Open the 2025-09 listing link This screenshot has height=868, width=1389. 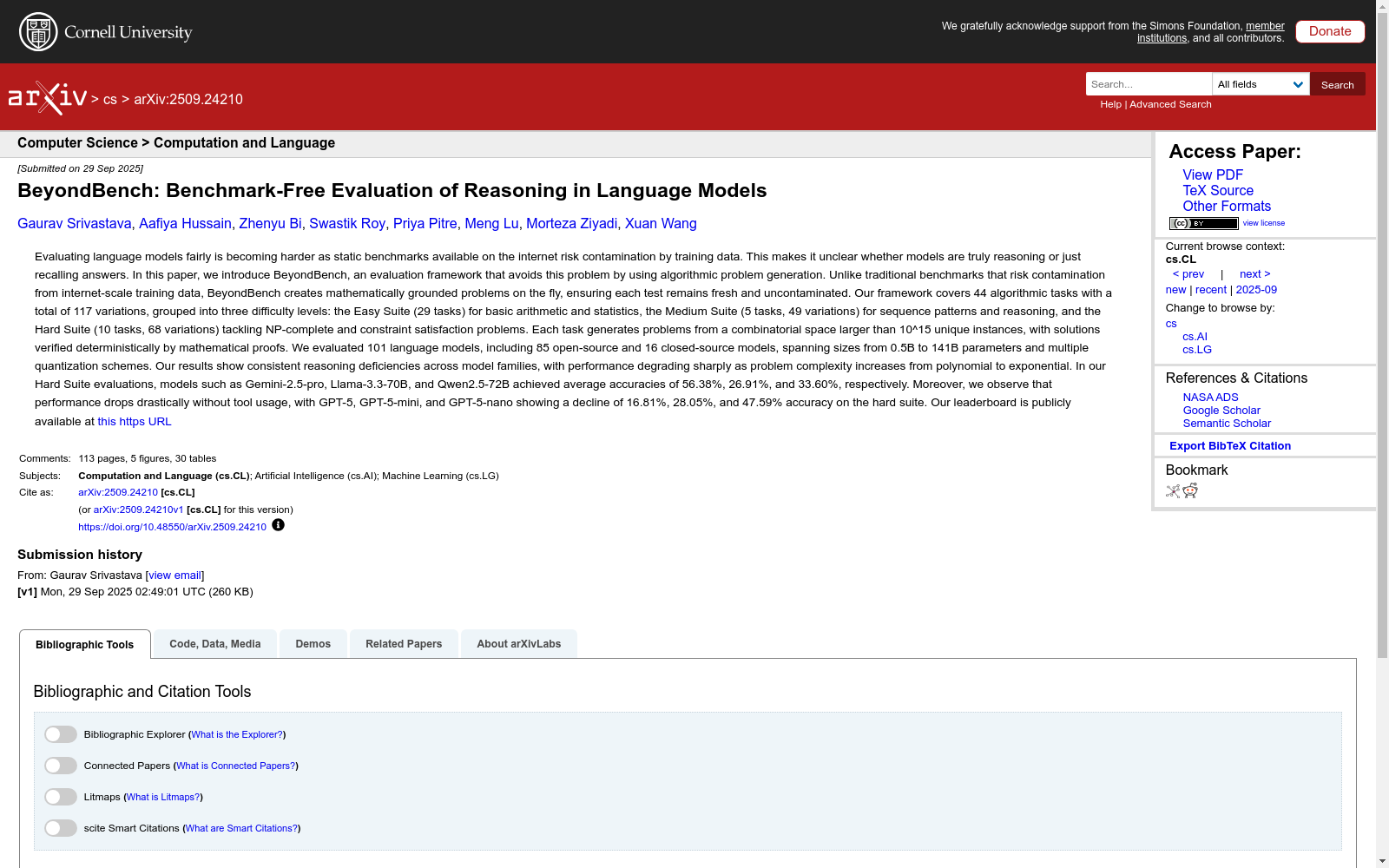1256,290
